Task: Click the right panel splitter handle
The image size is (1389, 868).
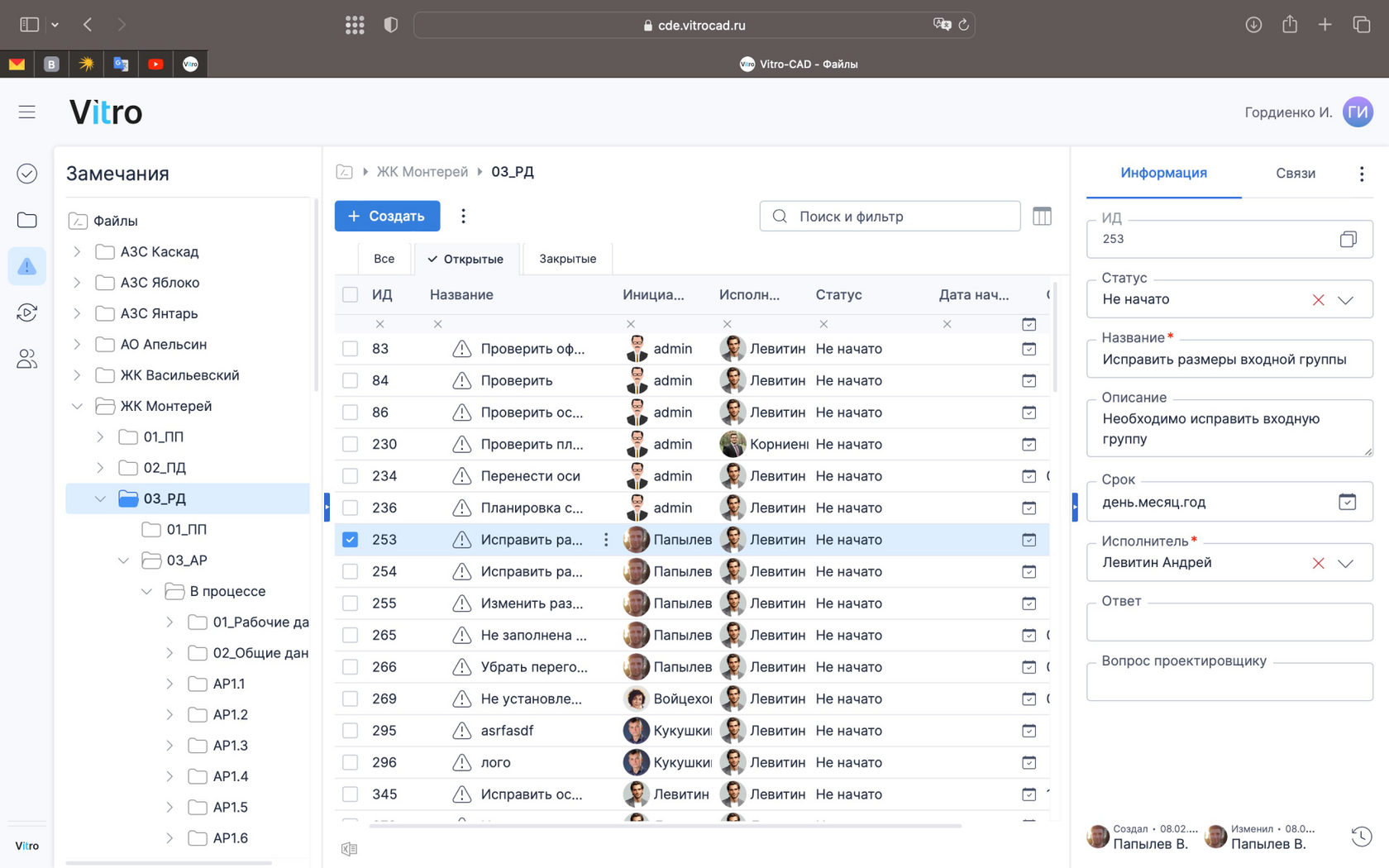Action: pos(1074,508)
